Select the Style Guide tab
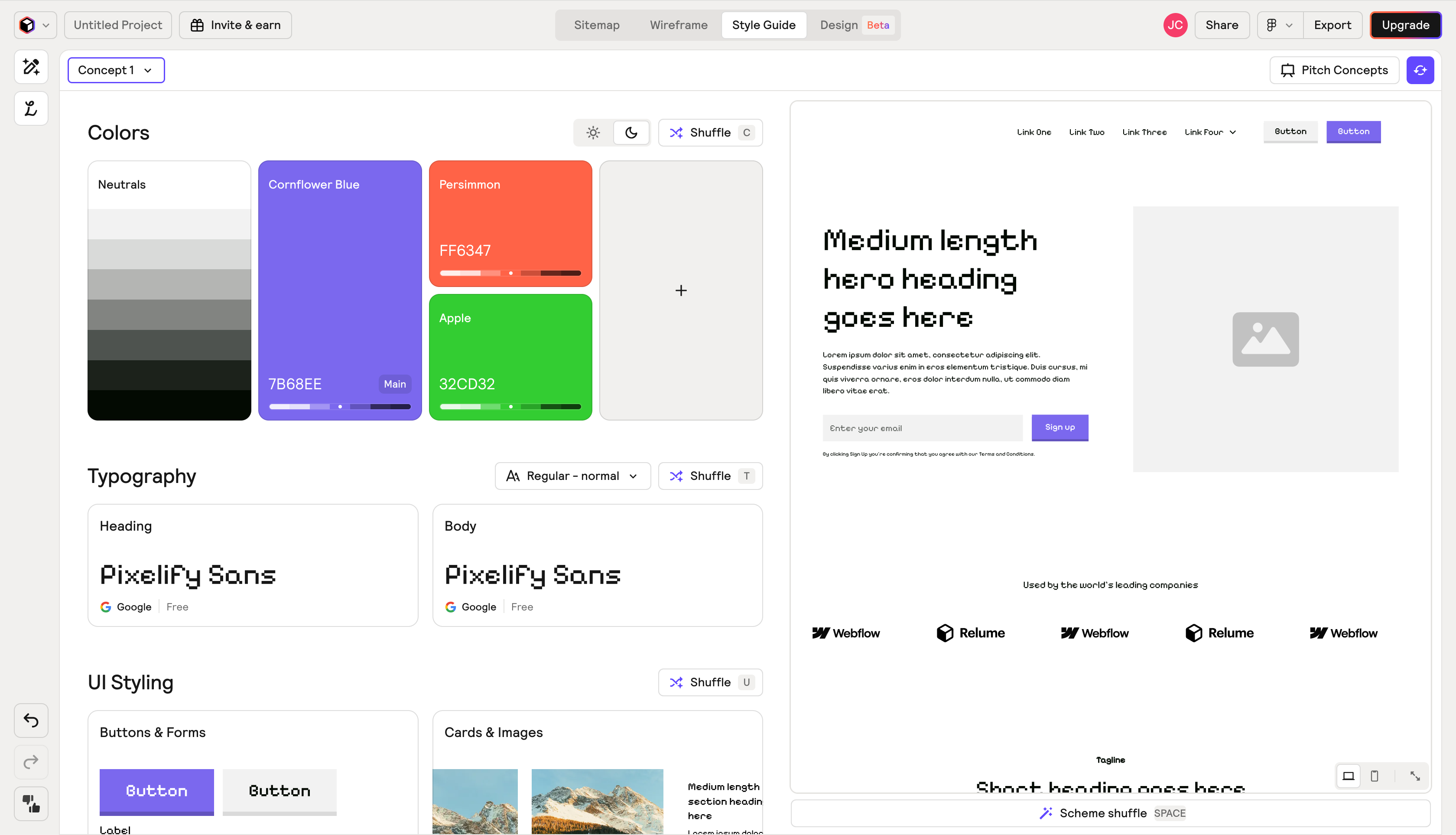Screen dimensions: 1456x835 (764, 25)
